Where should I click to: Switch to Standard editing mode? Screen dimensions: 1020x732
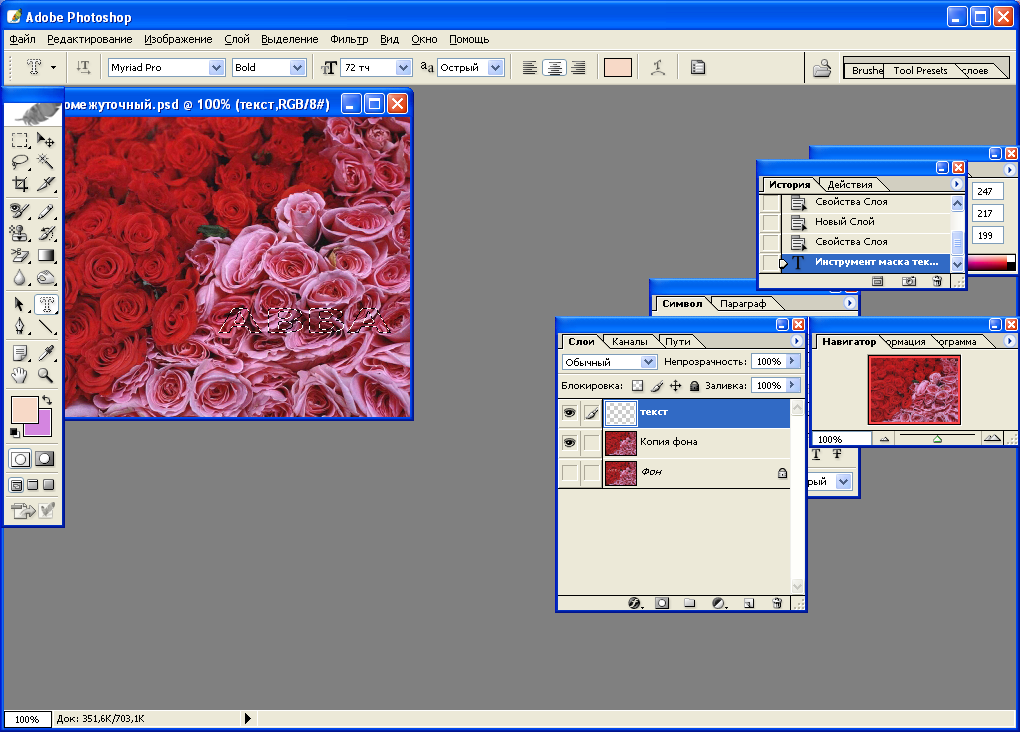[x=20, y=459]
